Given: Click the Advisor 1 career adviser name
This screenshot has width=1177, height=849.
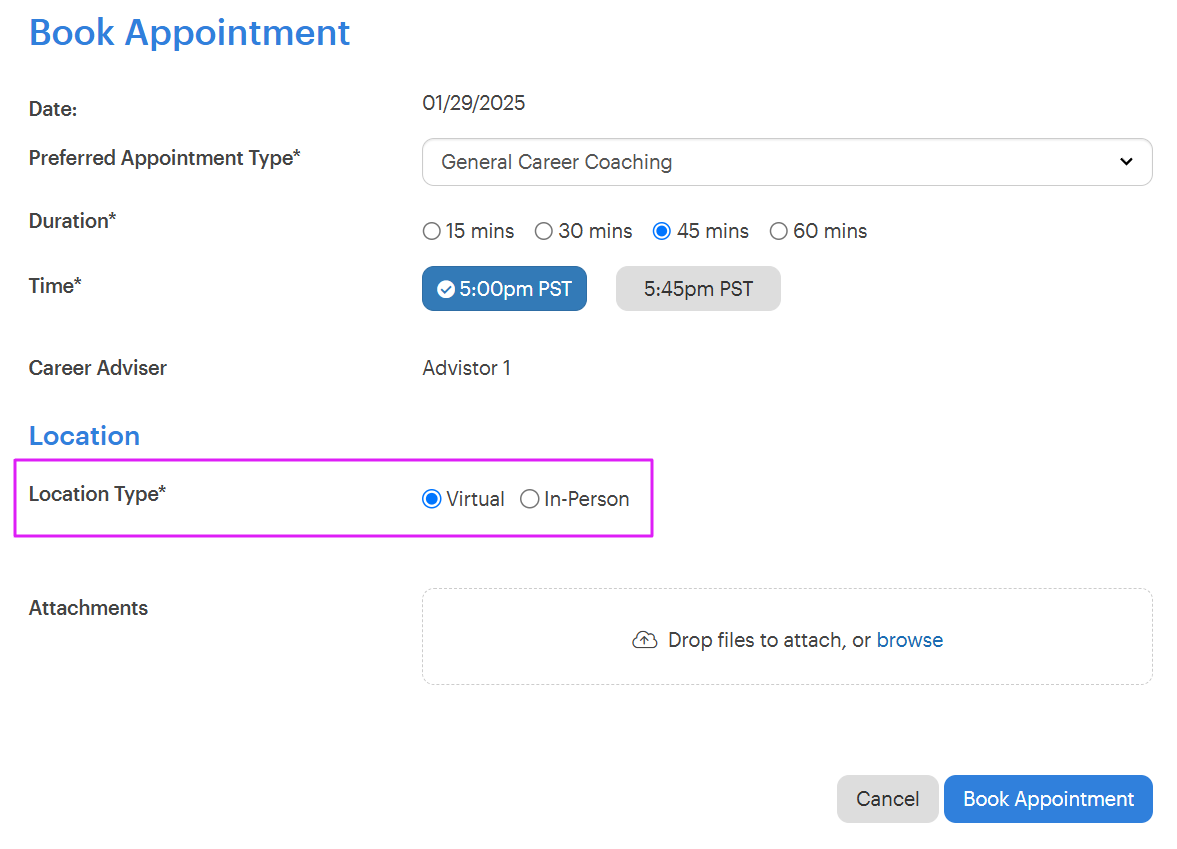Looking at the screenshot, I should pyautogui.click(x=466, y=368).
